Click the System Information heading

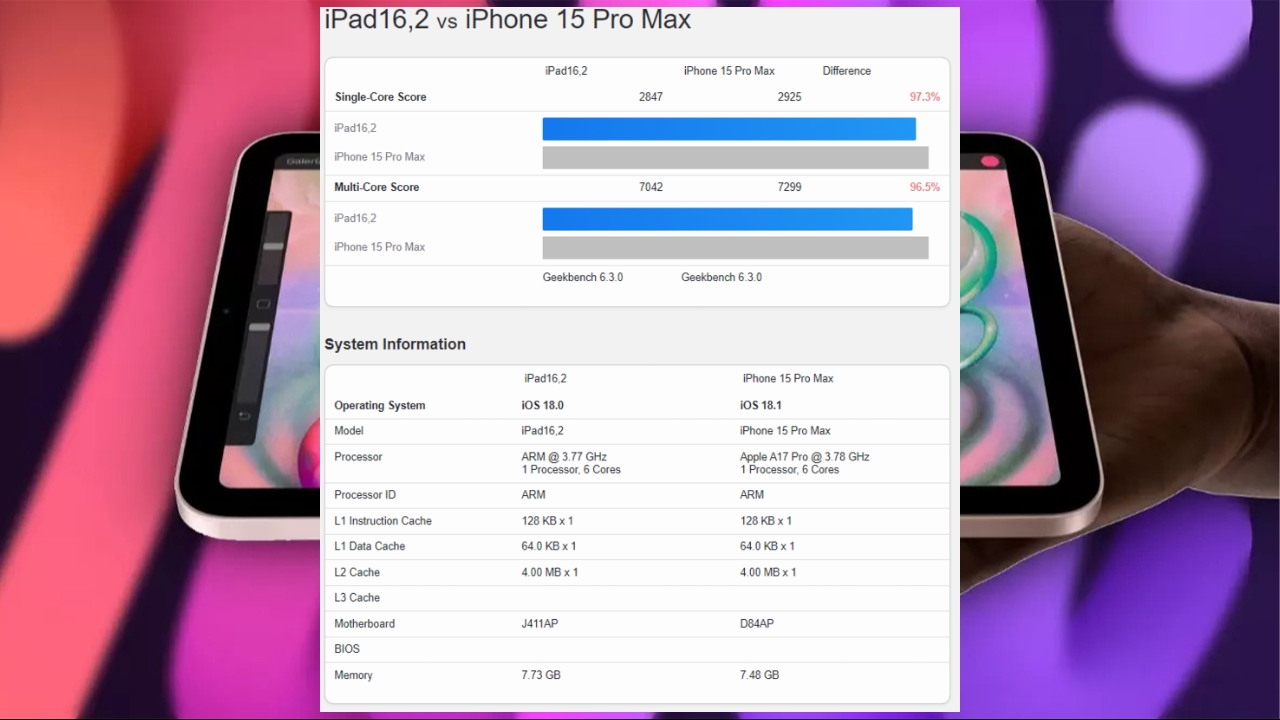(395, 344)
